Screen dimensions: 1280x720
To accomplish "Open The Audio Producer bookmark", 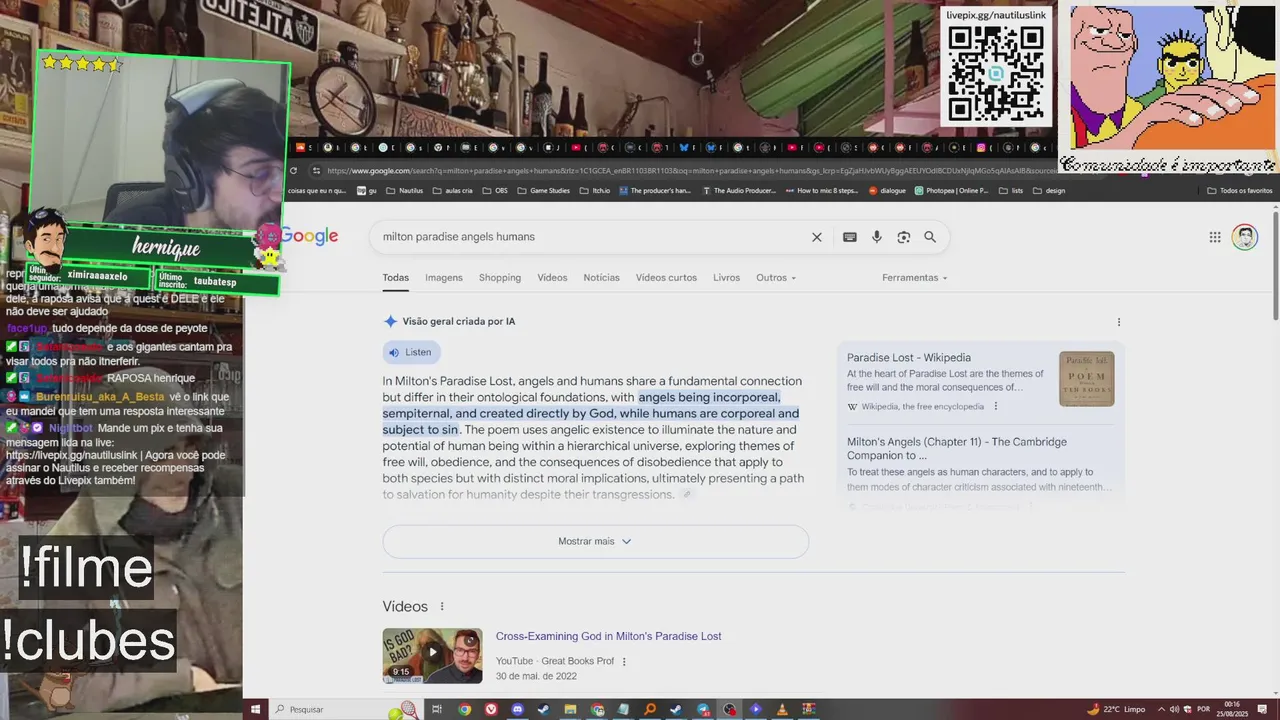I will (x=739, y=190).
